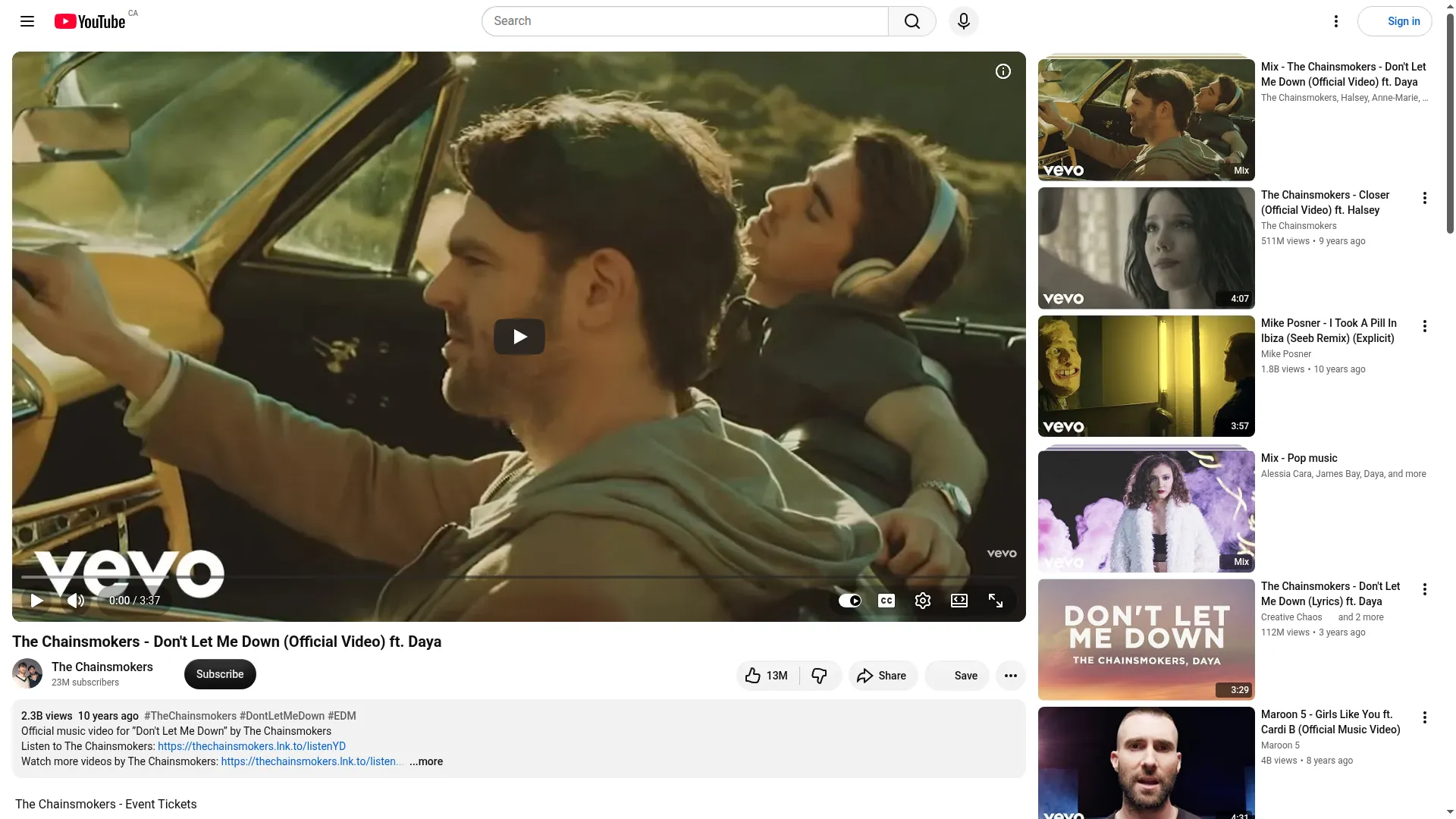Subscribe to The Chainsmokers
Screen dimensions: 1456x819
click(x=220, y=674)
